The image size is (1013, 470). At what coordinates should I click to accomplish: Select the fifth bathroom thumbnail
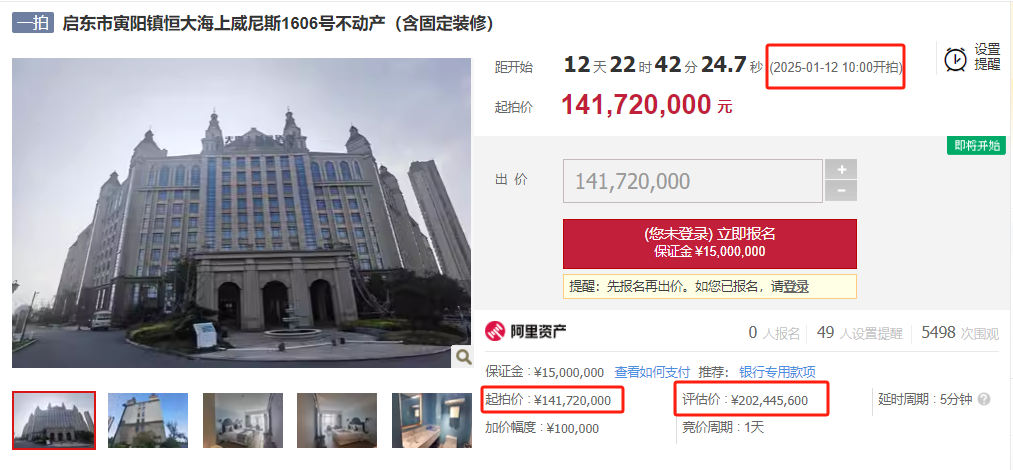click(x=432, y=420)
